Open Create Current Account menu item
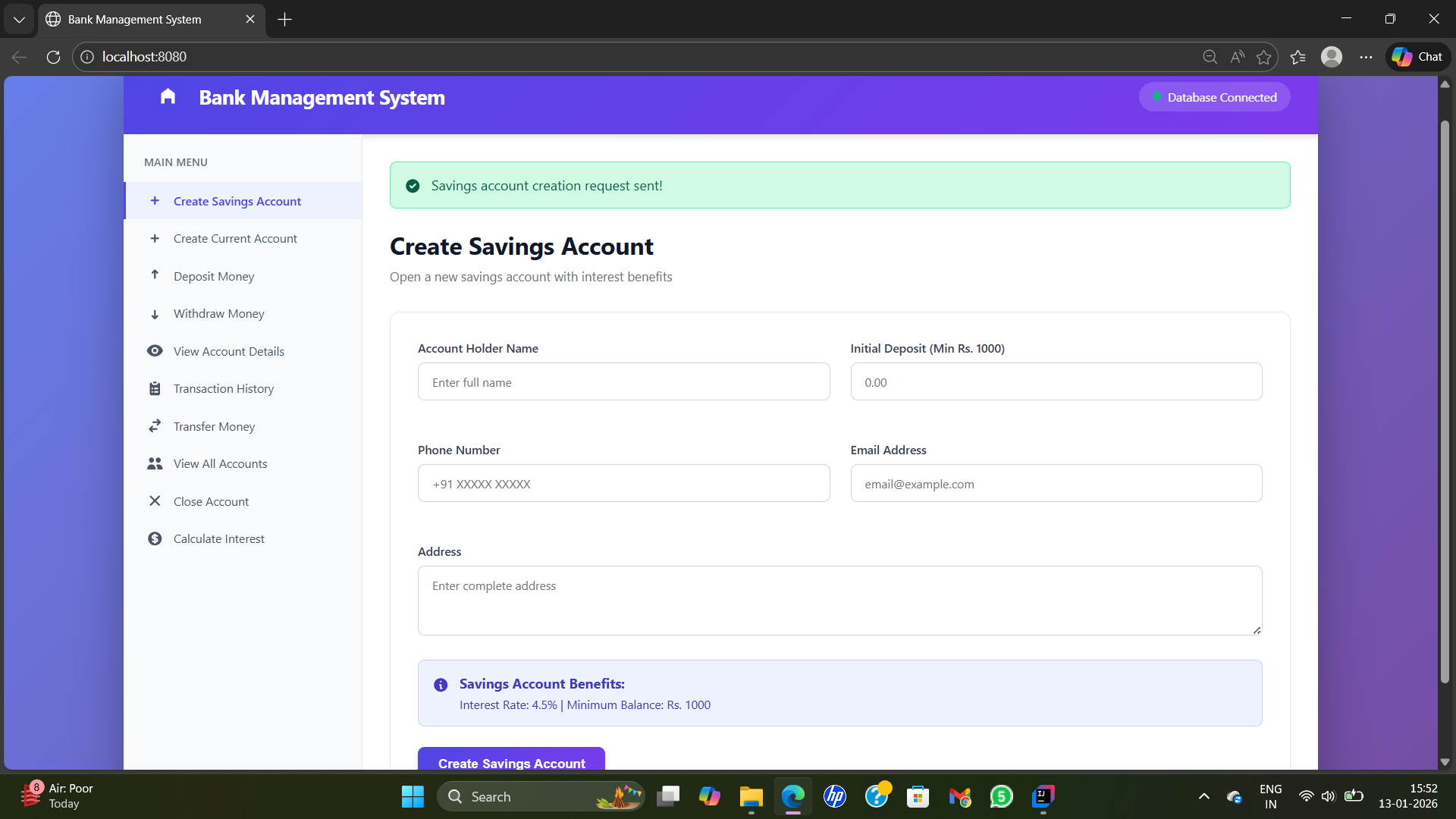The height and width of the screenshot is (819, 1456). (x=235, y=238)
